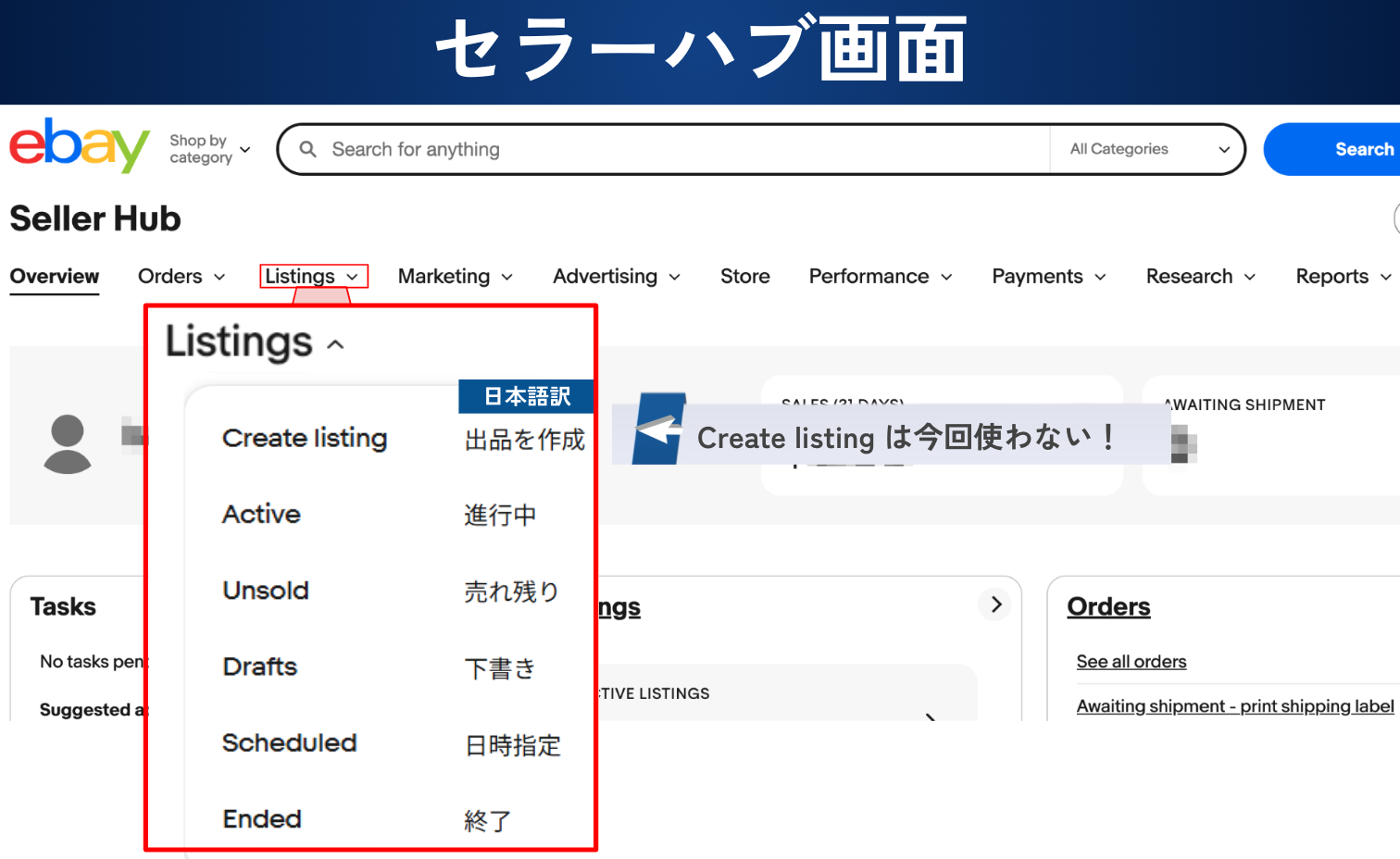Expand the Advertising menu
This screenshot has height=859, width=1400.
click(x=617, y=276)
